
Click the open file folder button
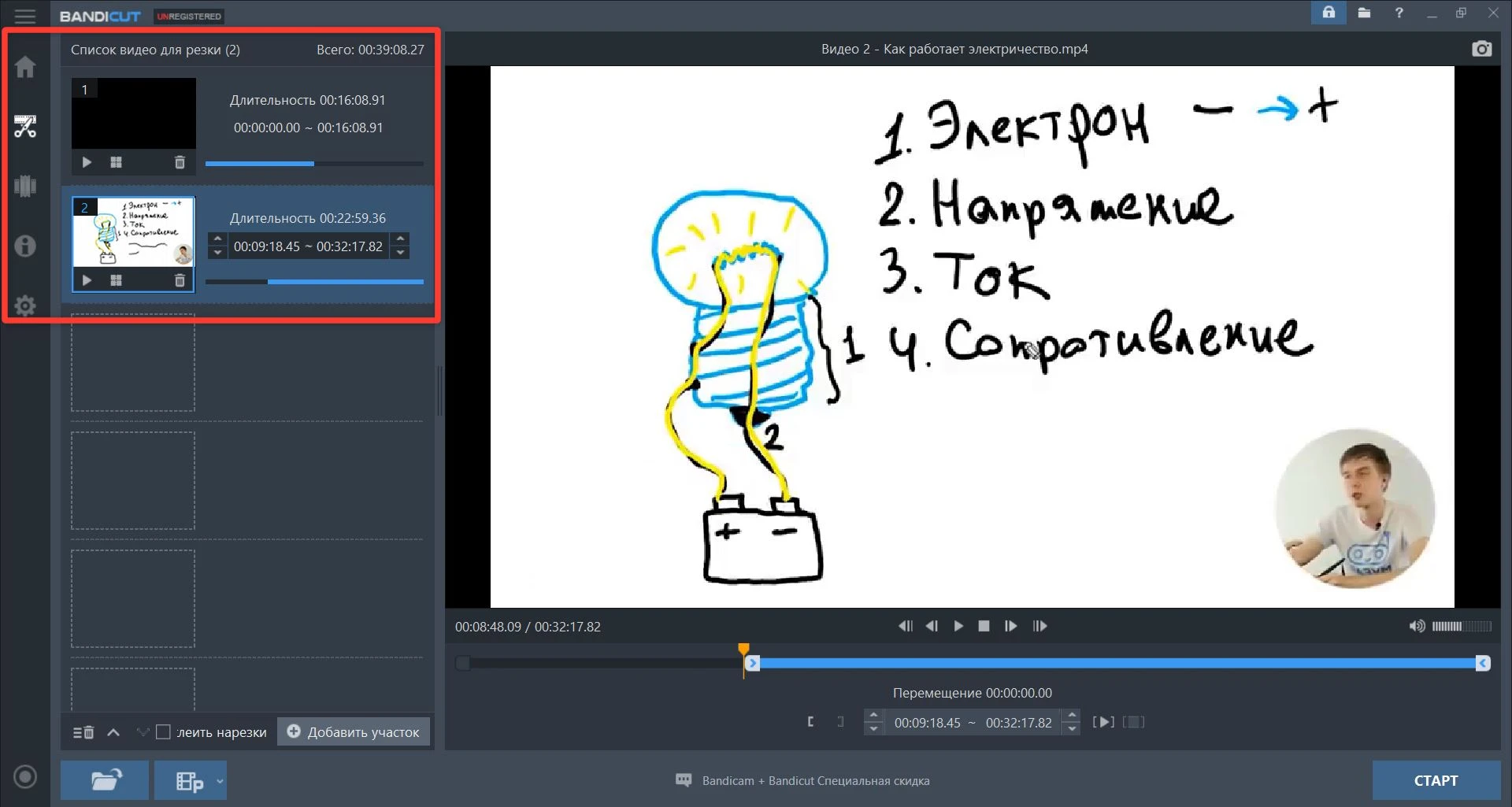pyautogui.click(x=105, y=780)
